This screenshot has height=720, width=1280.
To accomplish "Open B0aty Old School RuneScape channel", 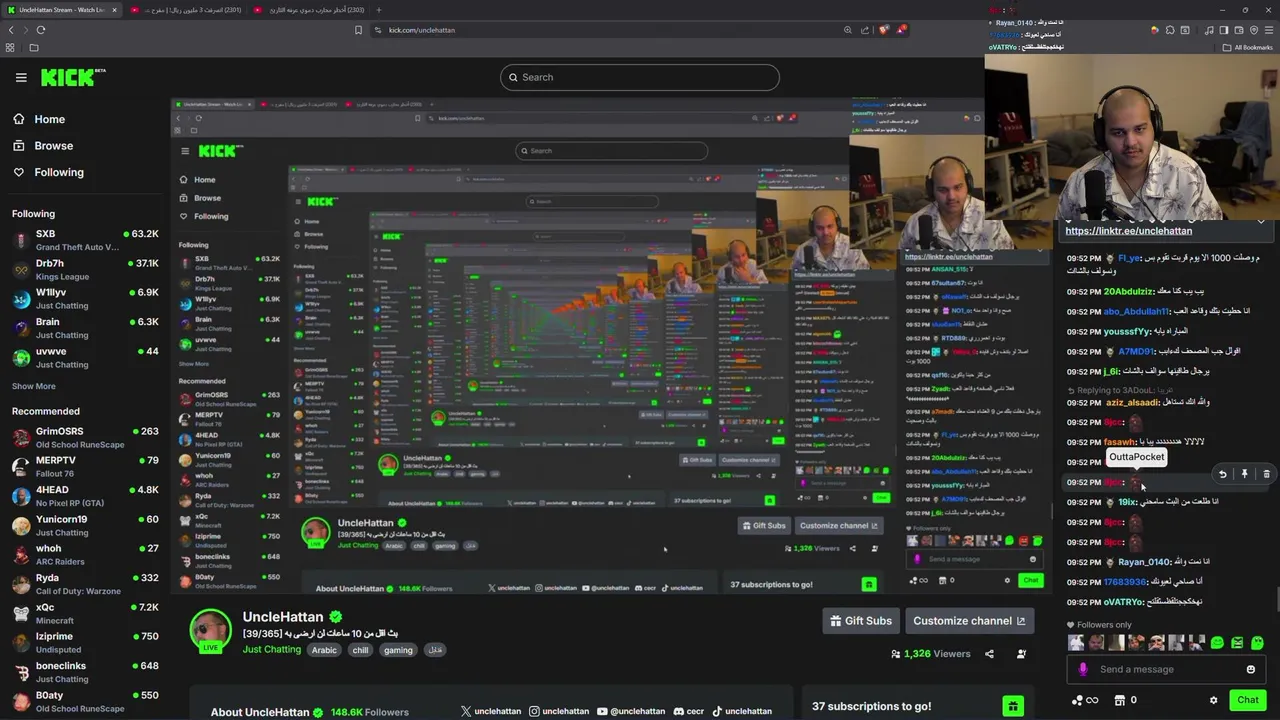I will coord(84,701).
